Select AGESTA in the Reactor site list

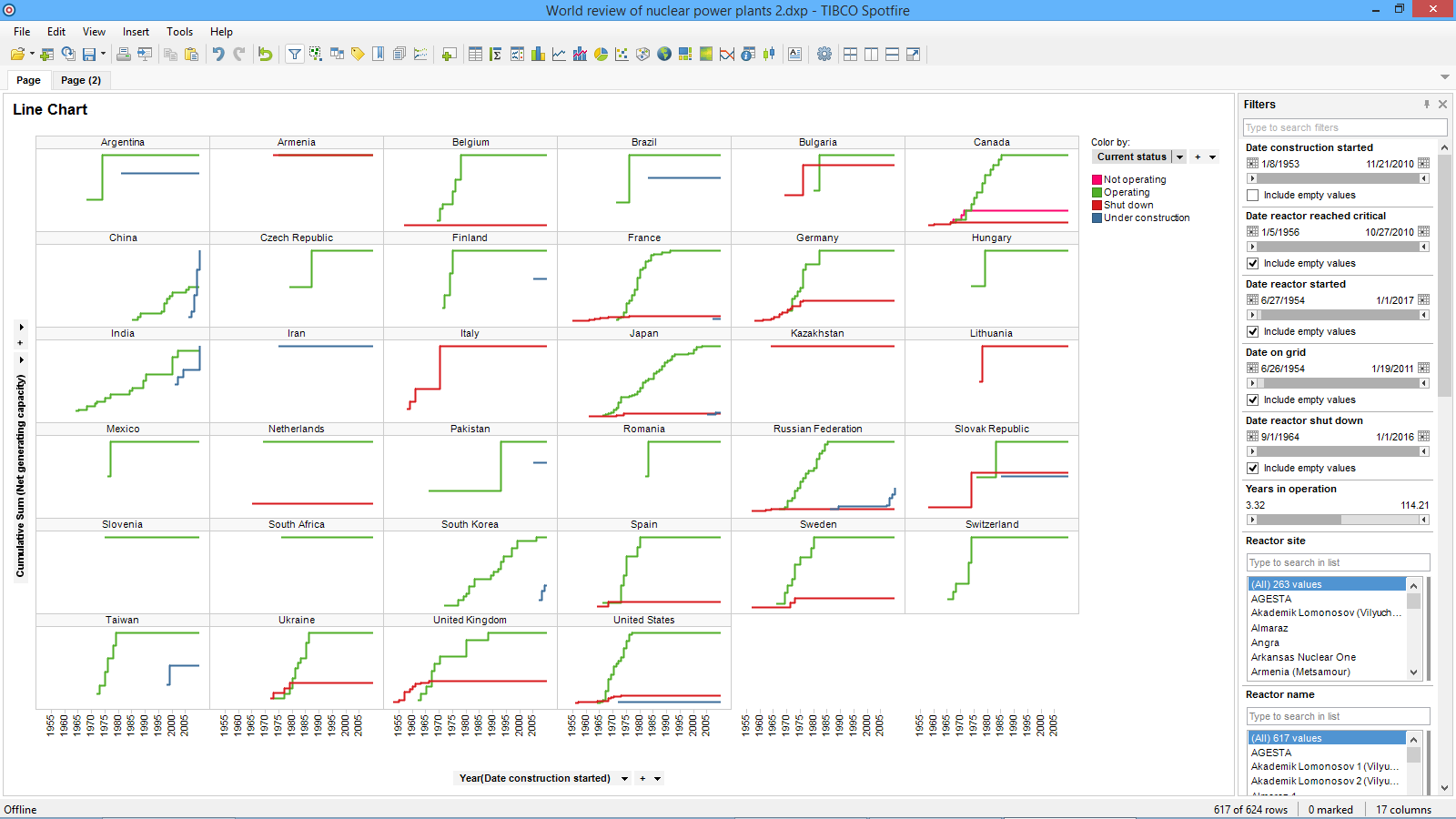[x=1271, y=599]
